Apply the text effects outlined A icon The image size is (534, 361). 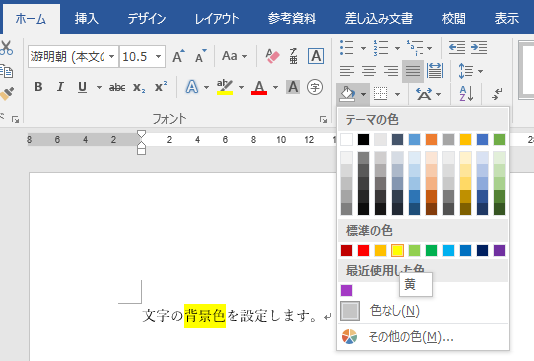pos(192,87)
